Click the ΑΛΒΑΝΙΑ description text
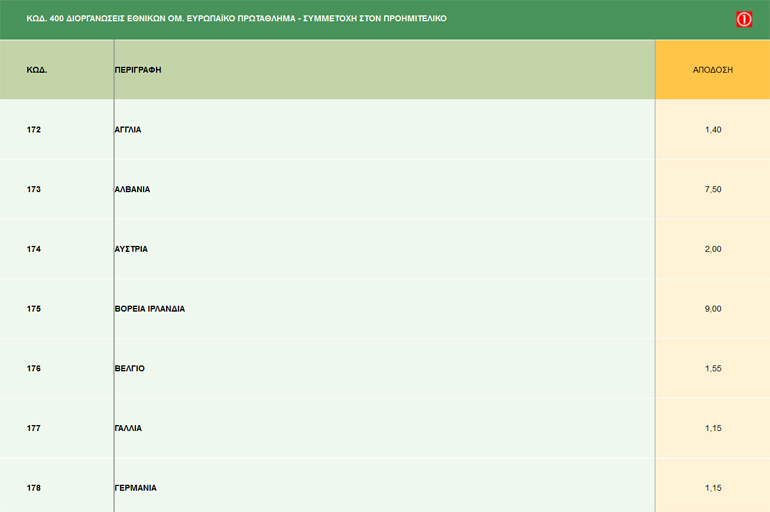The height and width of the screenshot is (512, 770). (132, 189)
